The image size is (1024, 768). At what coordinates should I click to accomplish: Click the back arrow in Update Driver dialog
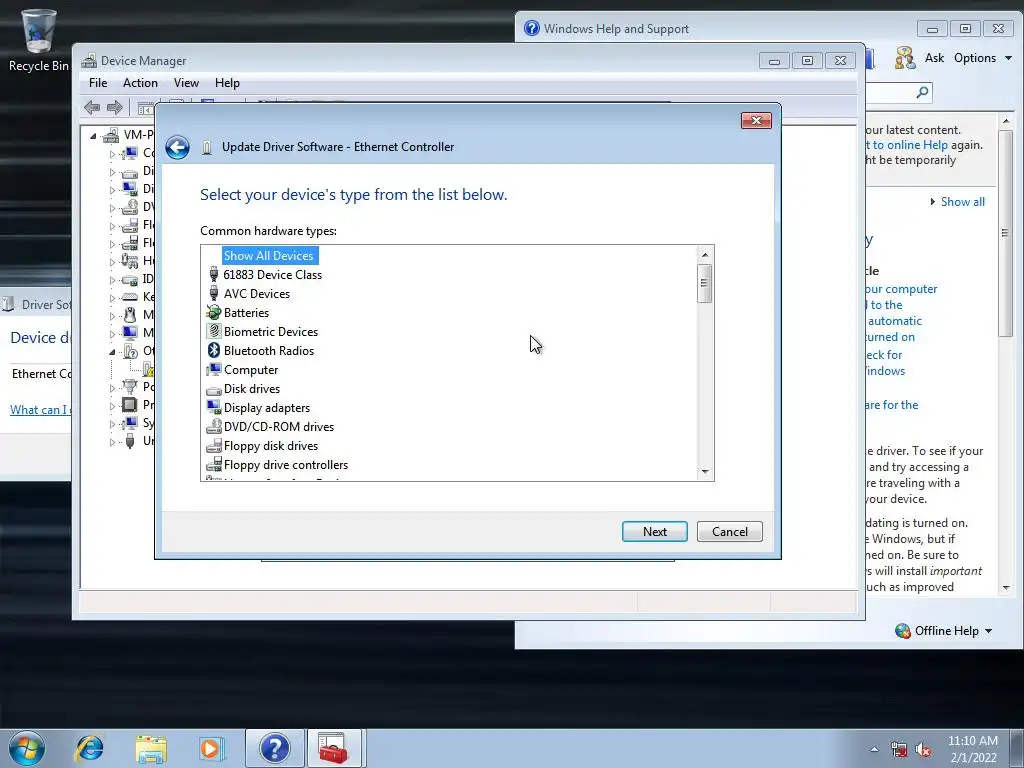(x=177, y=147)
